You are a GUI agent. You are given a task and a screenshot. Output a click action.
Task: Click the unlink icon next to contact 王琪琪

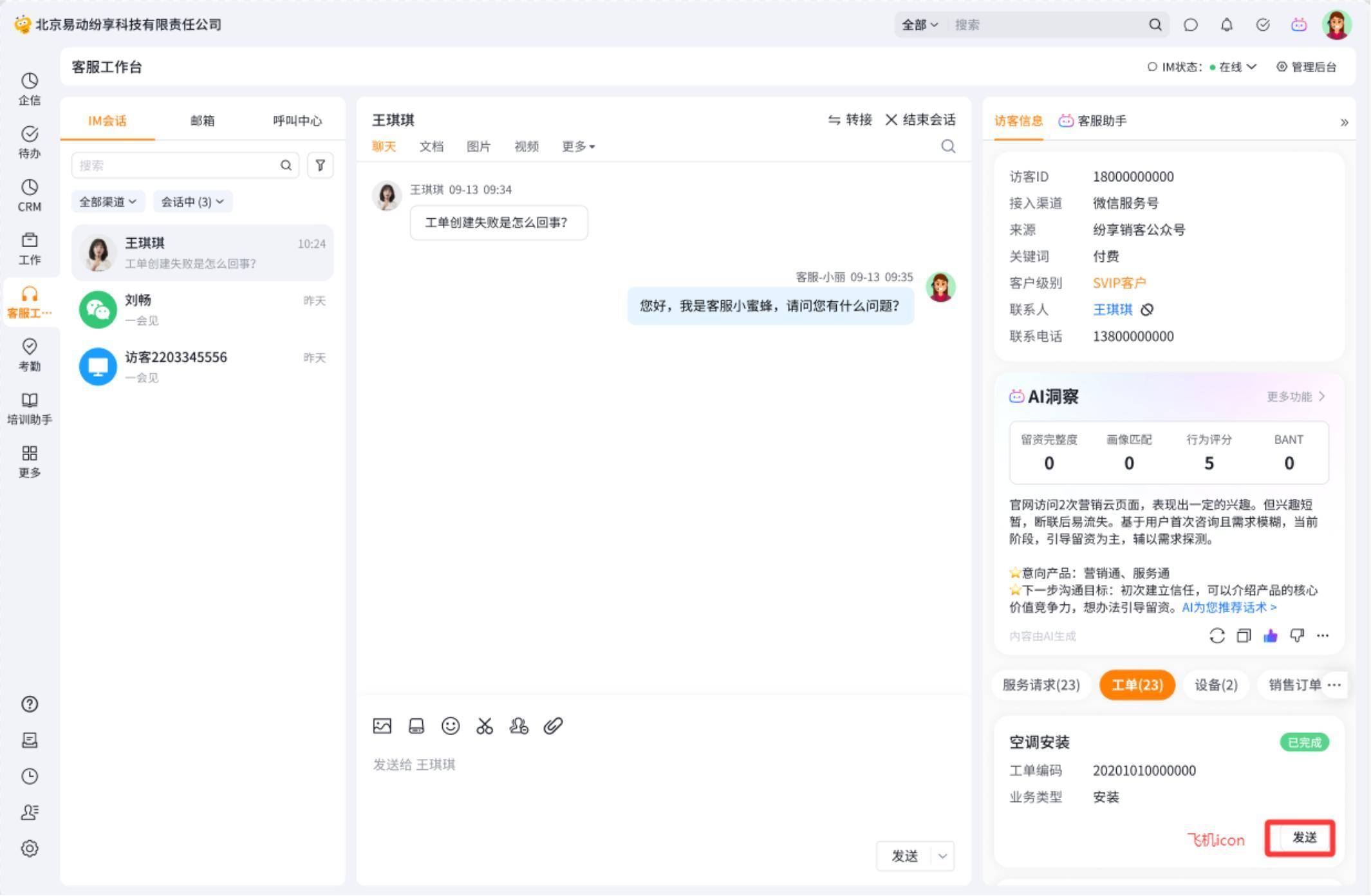pyautogui.click(x=1147, y=310)
